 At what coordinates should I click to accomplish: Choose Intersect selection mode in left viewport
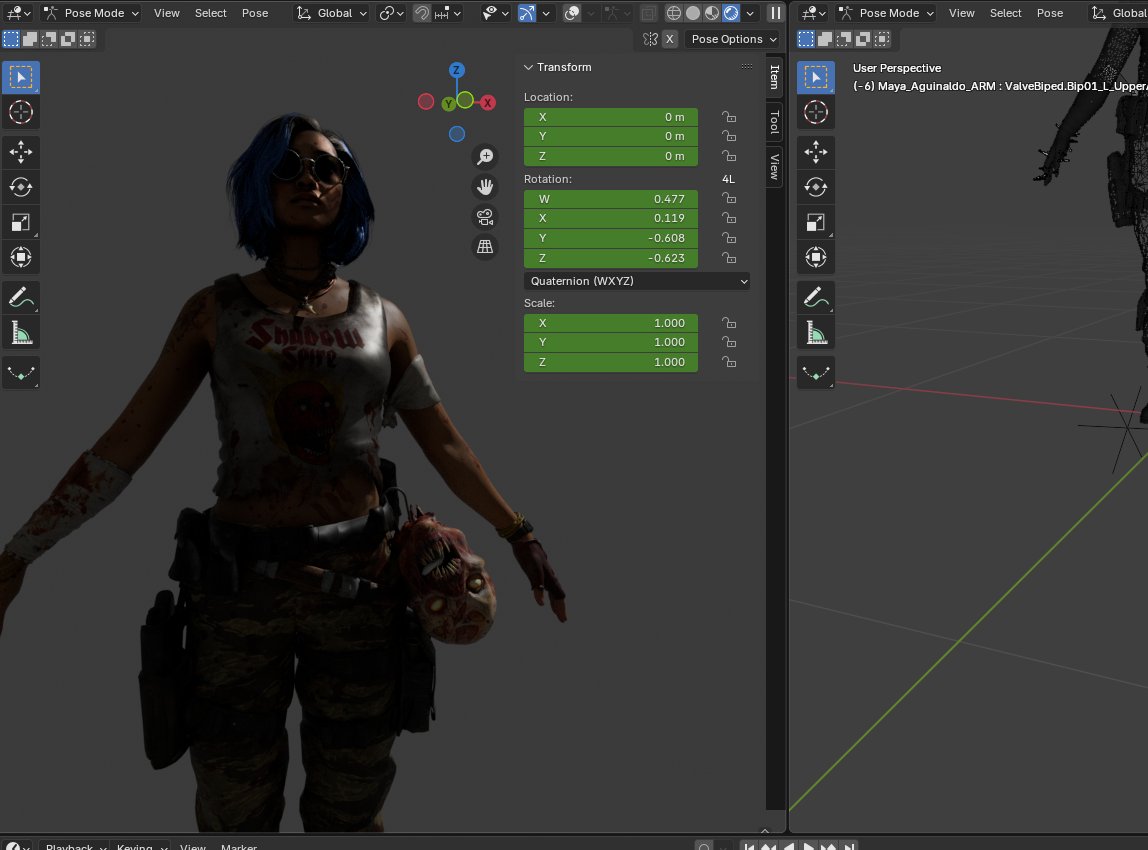click(87, 39)
